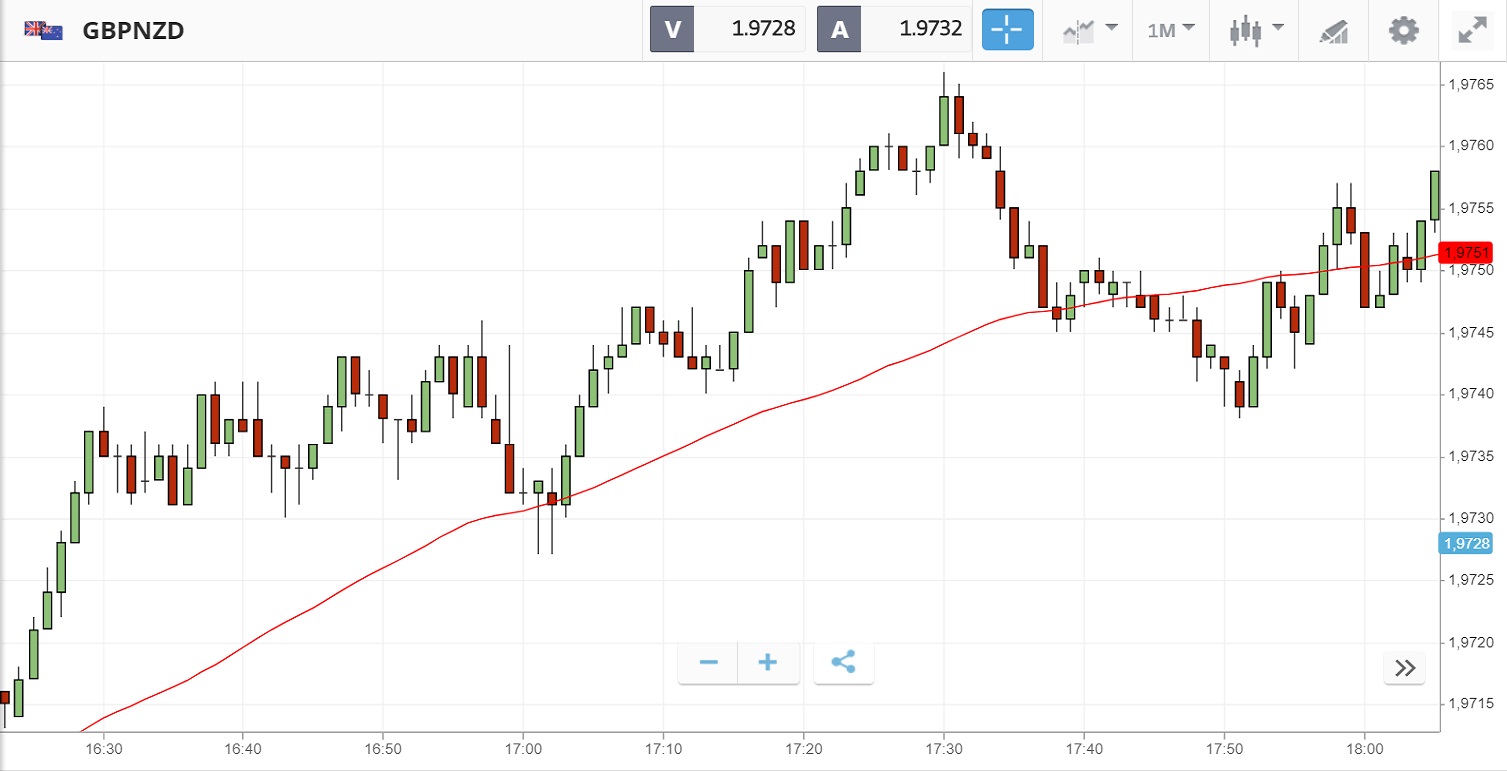The width and height of the screenshot is (1507, 771).
Task: Open the compare chart dropdown
Action: pos(1089,30)
